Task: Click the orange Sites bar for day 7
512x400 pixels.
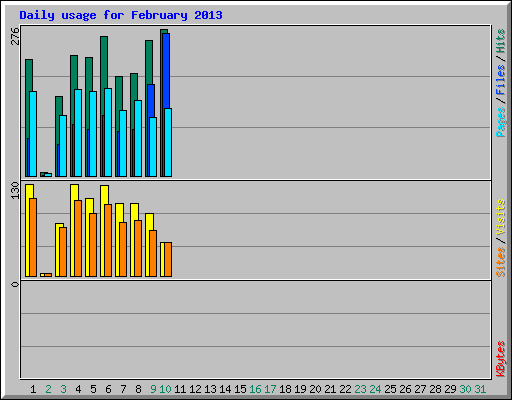Action: click(x=123, y=249)
